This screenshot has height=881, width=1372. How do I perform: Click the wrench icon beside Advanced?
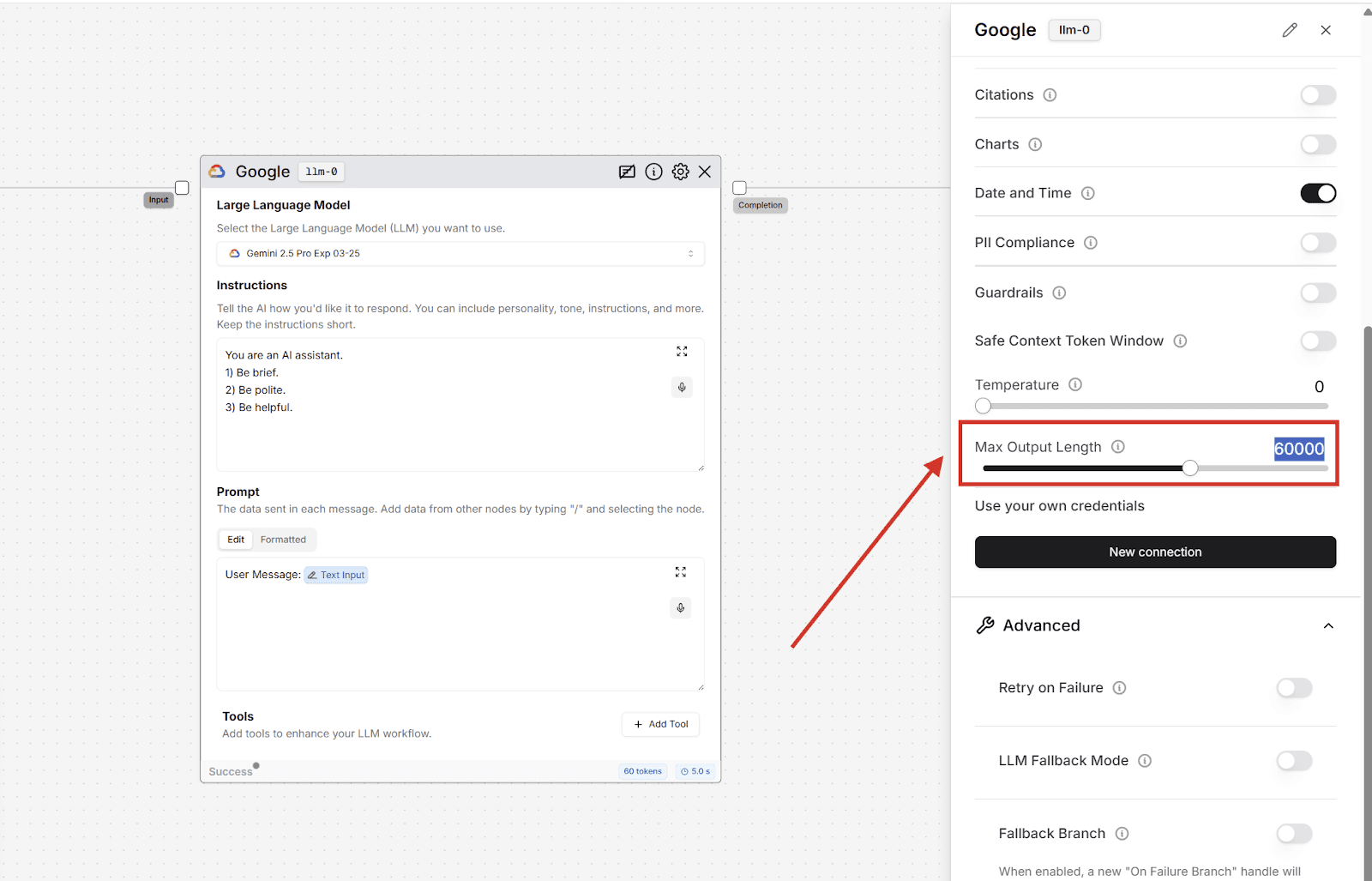985,625
